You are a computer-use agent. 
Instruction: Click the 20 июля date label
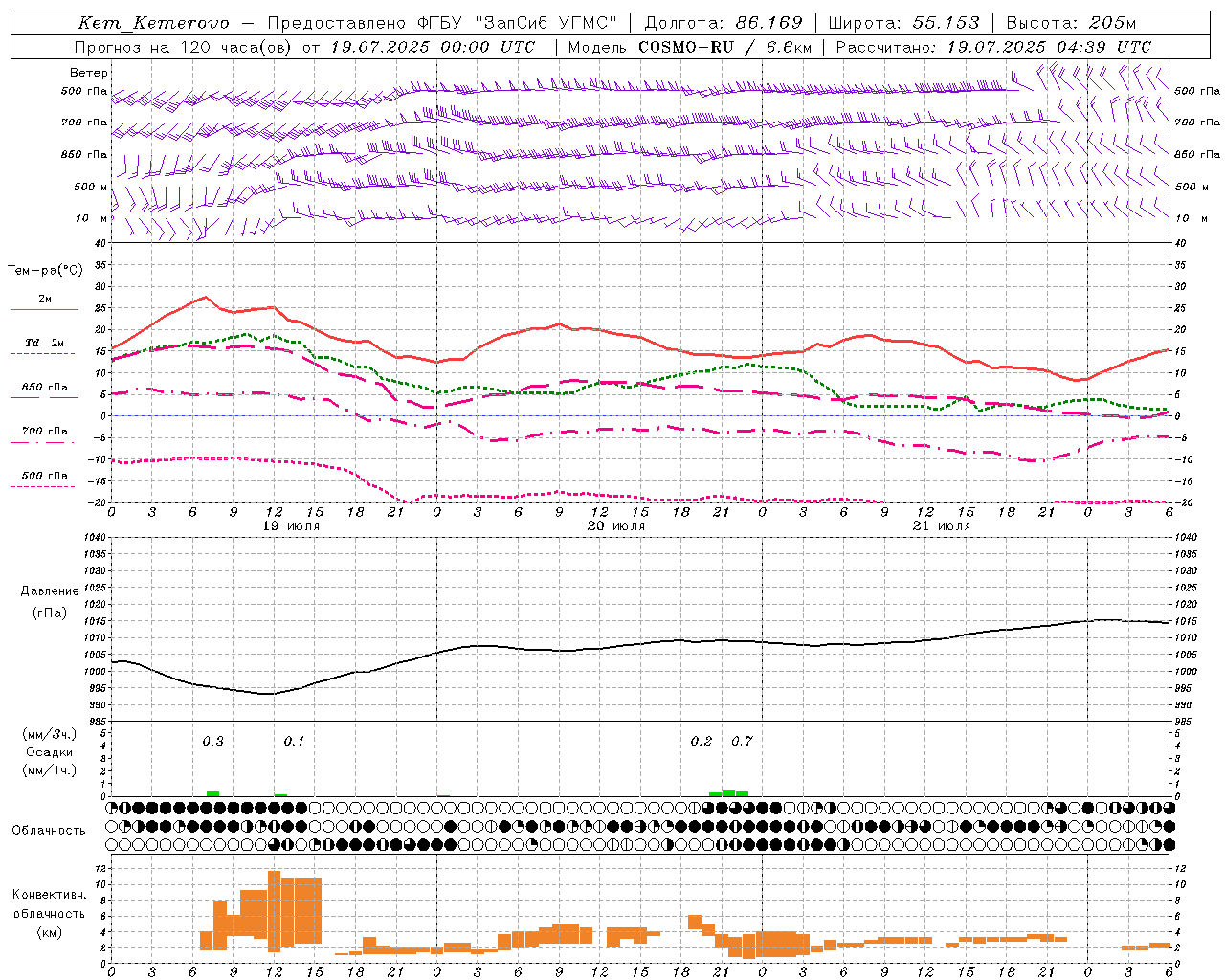pos(616,525)
